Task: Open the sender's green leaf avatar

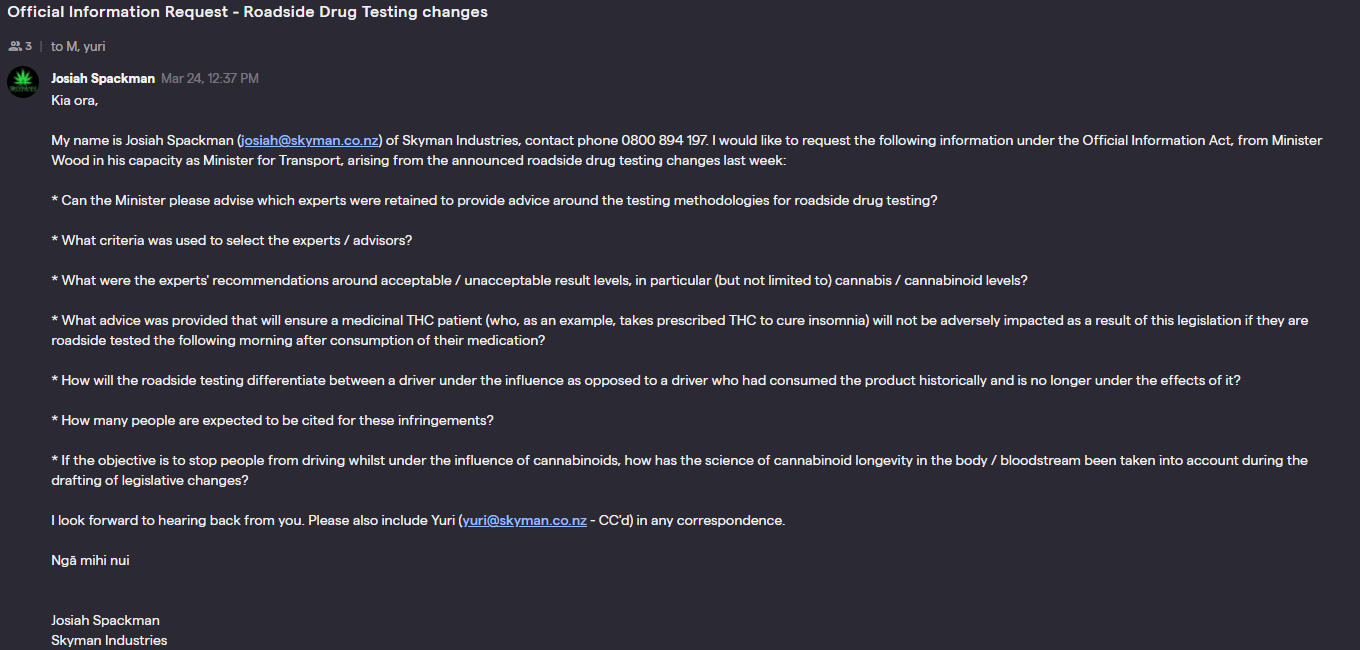Action: [23, 82]
